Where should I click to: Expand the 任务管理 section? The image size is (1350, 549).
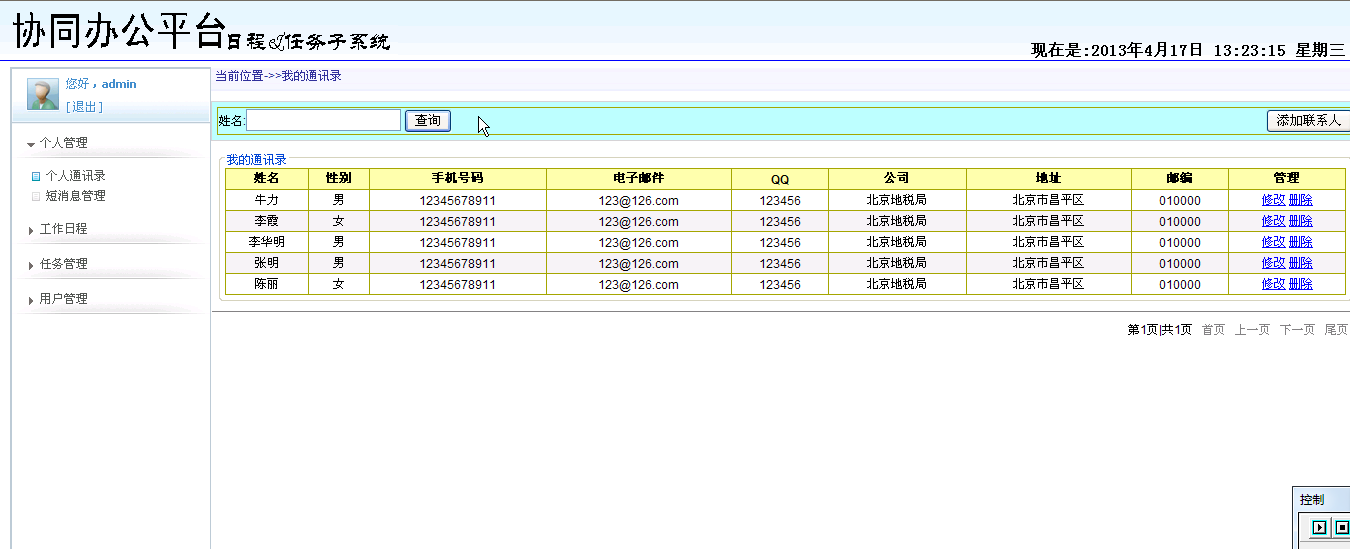pos(63,264)
